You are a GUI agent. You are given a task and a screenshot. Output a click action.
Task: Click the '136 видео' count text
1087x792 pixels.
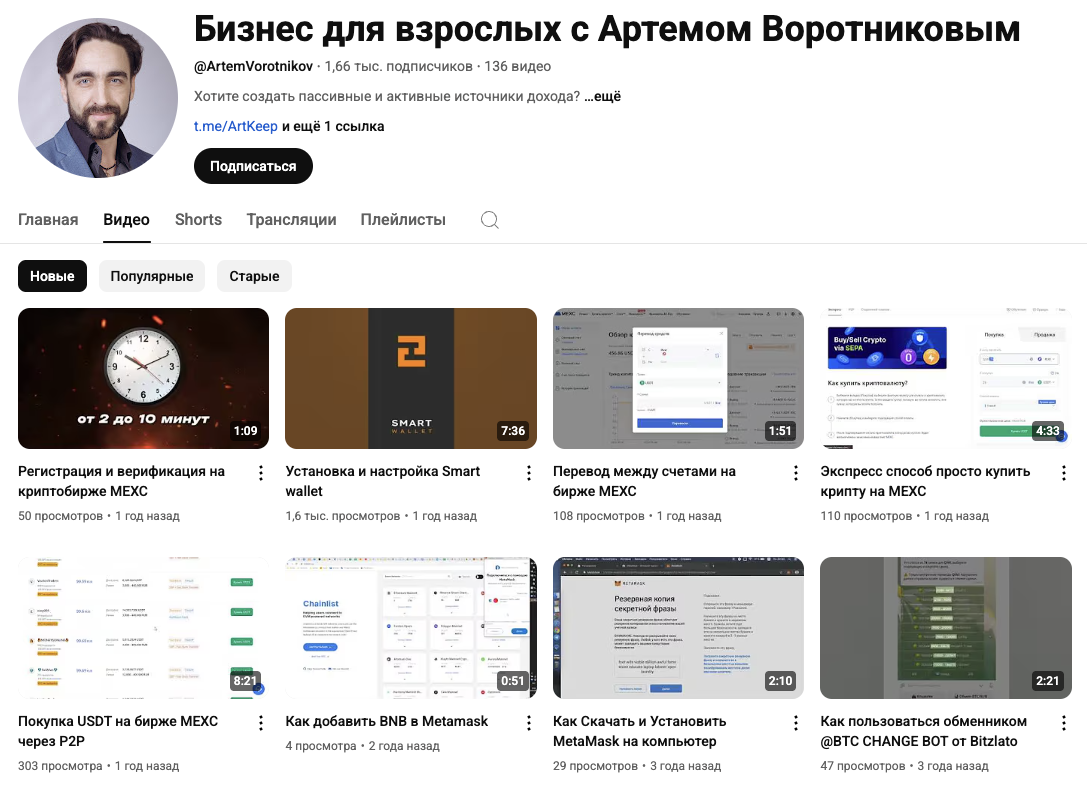pos(518,67)
